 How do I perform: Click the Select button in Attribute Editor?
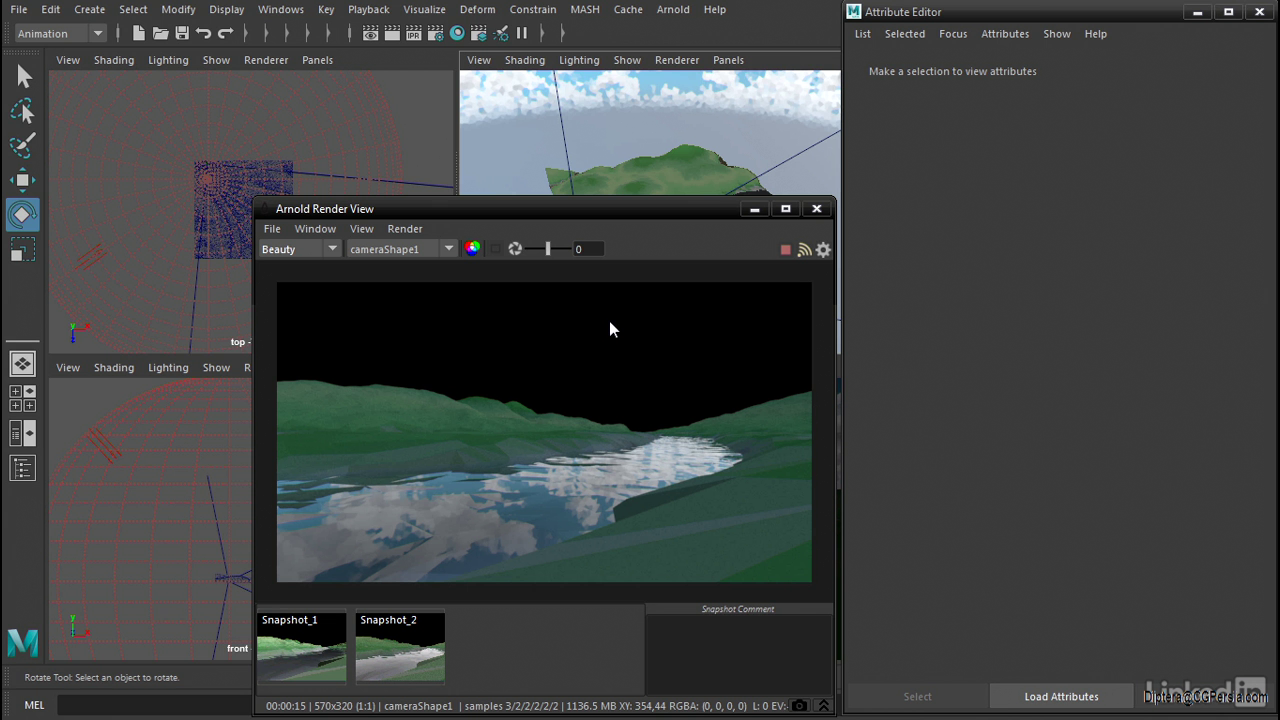coord(917,697)
